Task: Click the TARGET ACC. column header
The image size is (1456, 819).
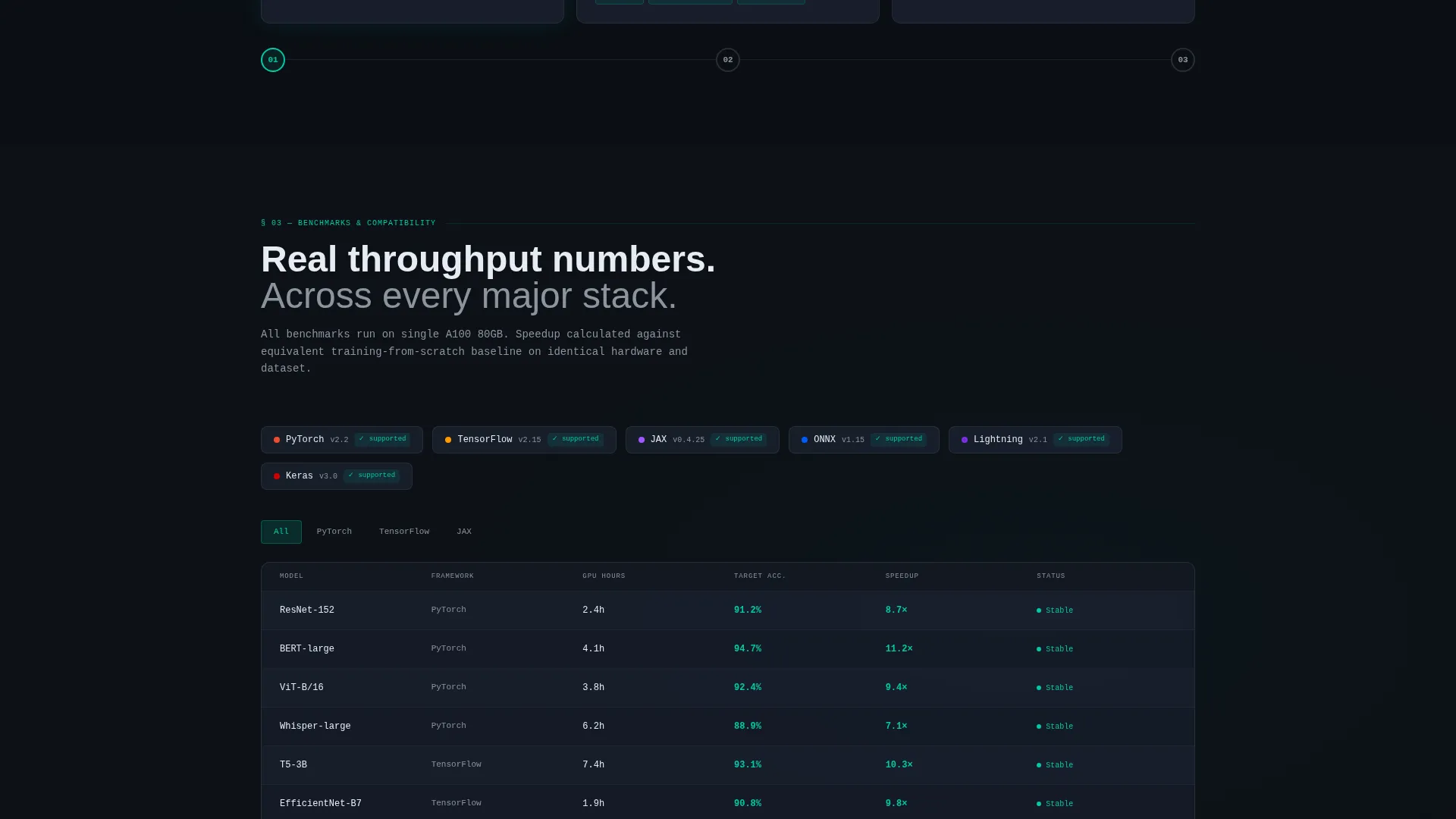Action: click(760, 576)
